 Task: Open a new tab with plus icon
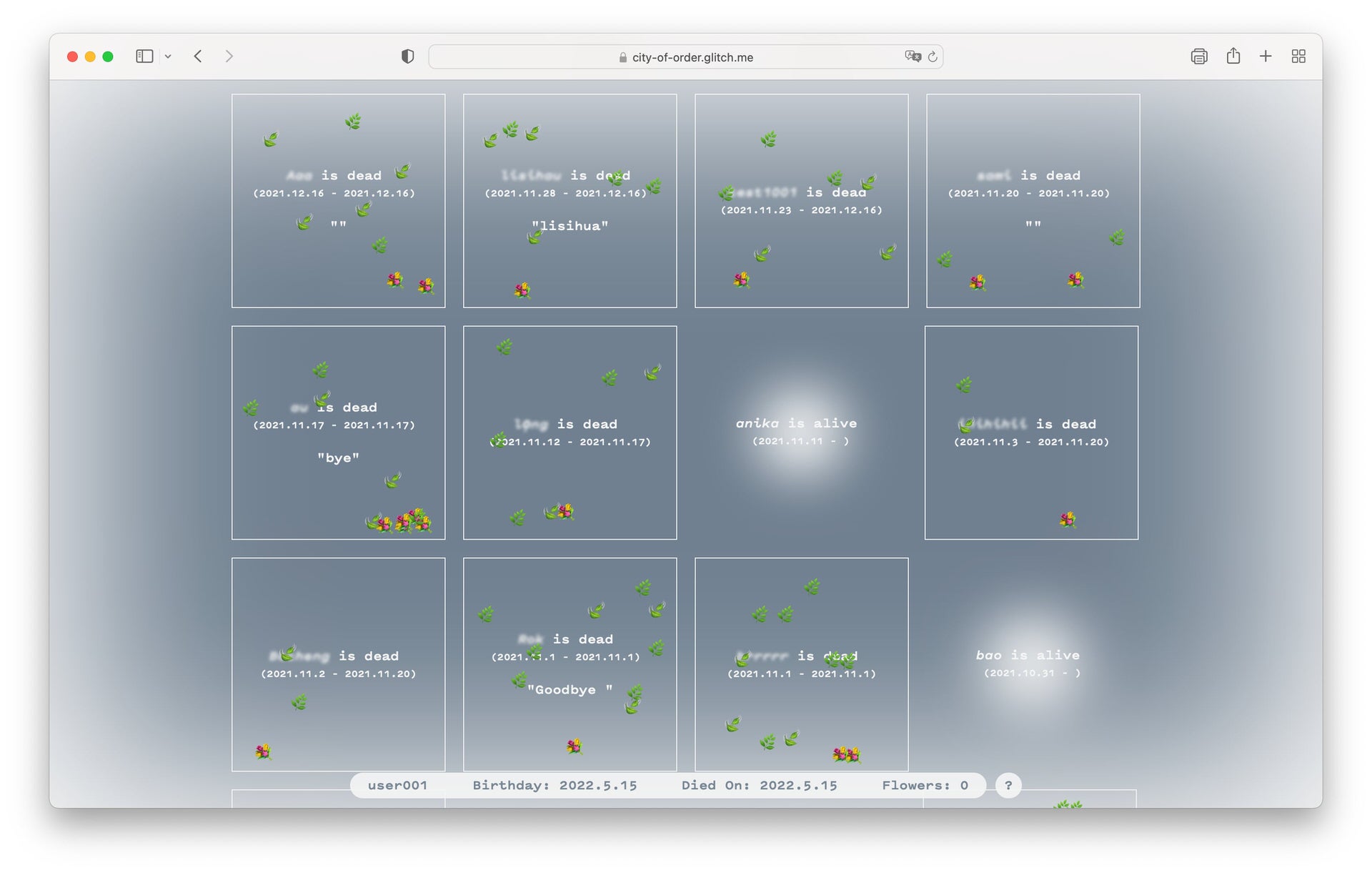point(1266,56)
